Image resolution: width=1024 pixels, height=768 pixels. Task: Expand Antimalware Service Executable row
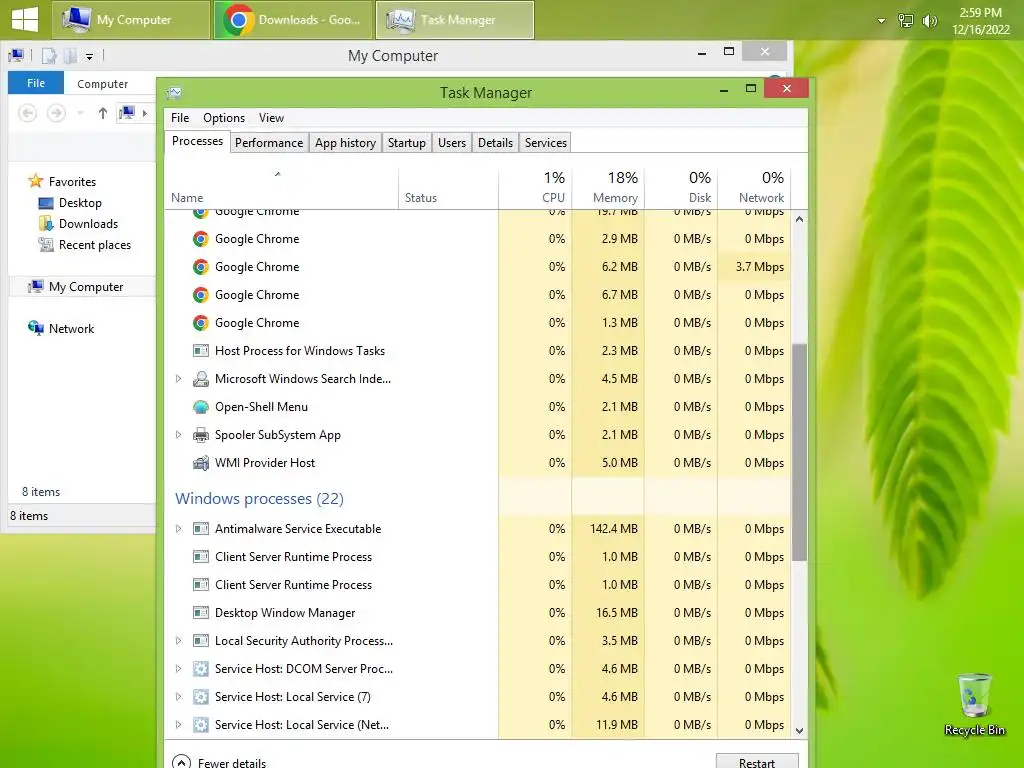point(178,529)
